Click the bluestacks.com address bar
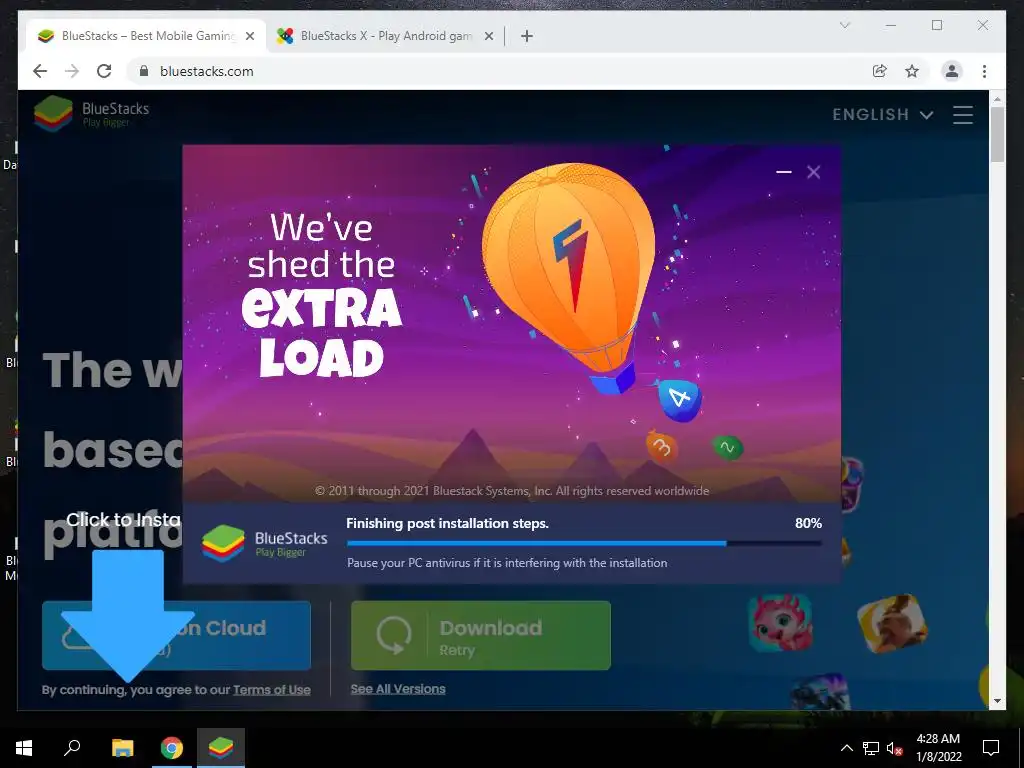The height and width of the screenshot is (768, 1024). pos(496,71)
